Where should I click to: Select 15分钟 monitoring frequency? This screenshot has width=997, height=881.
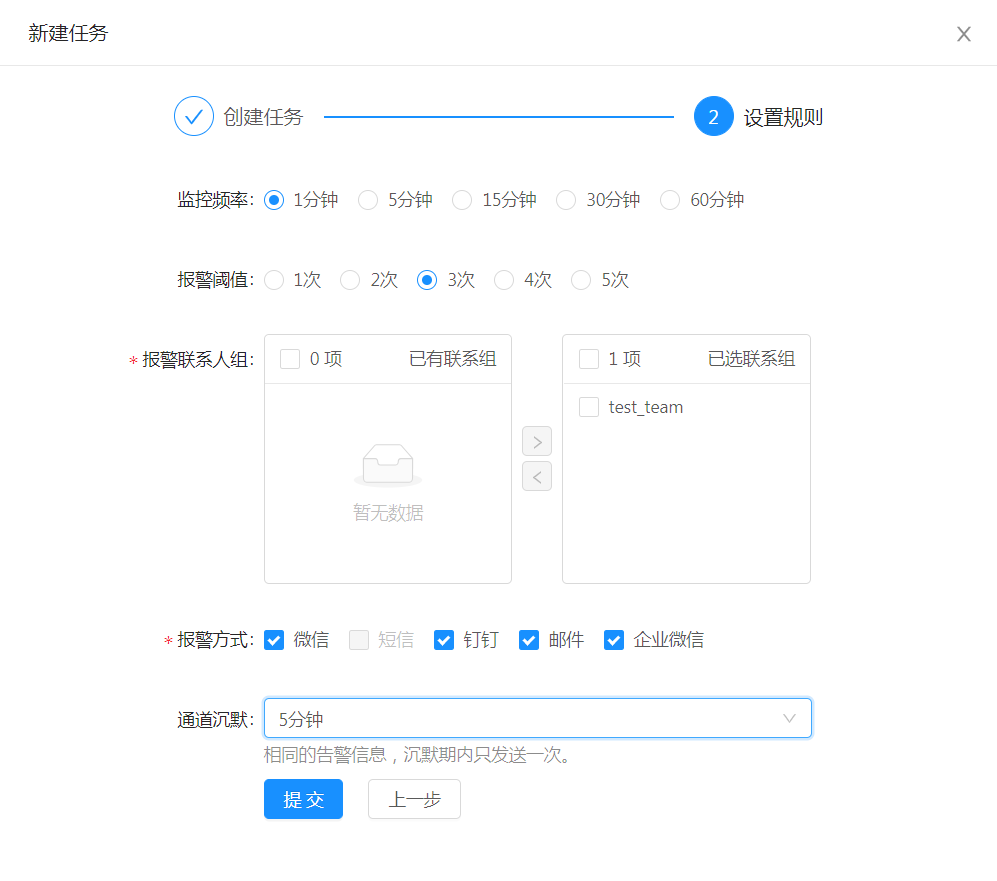462,200
